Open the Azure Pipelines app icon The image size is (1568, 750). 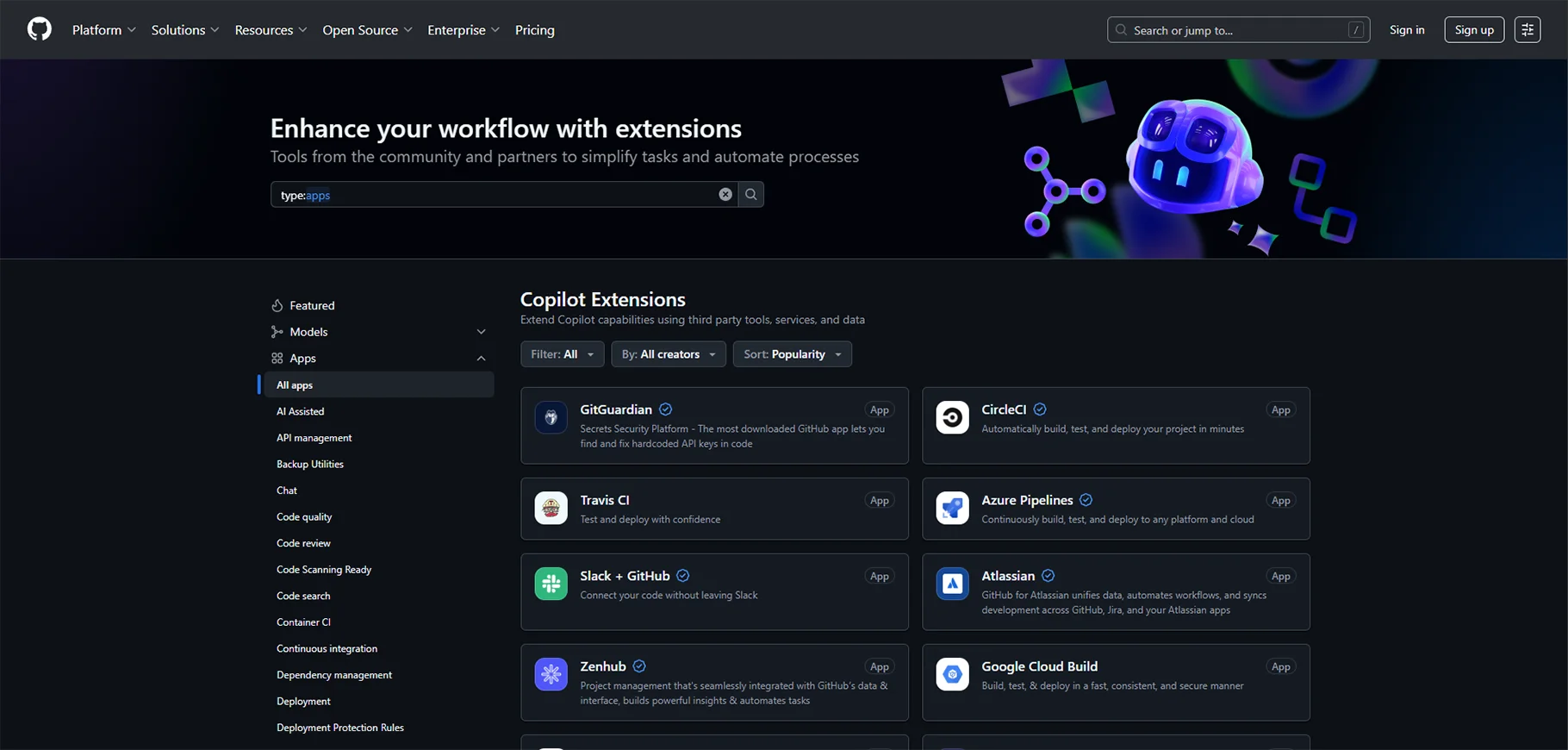[x=953, y=509]
